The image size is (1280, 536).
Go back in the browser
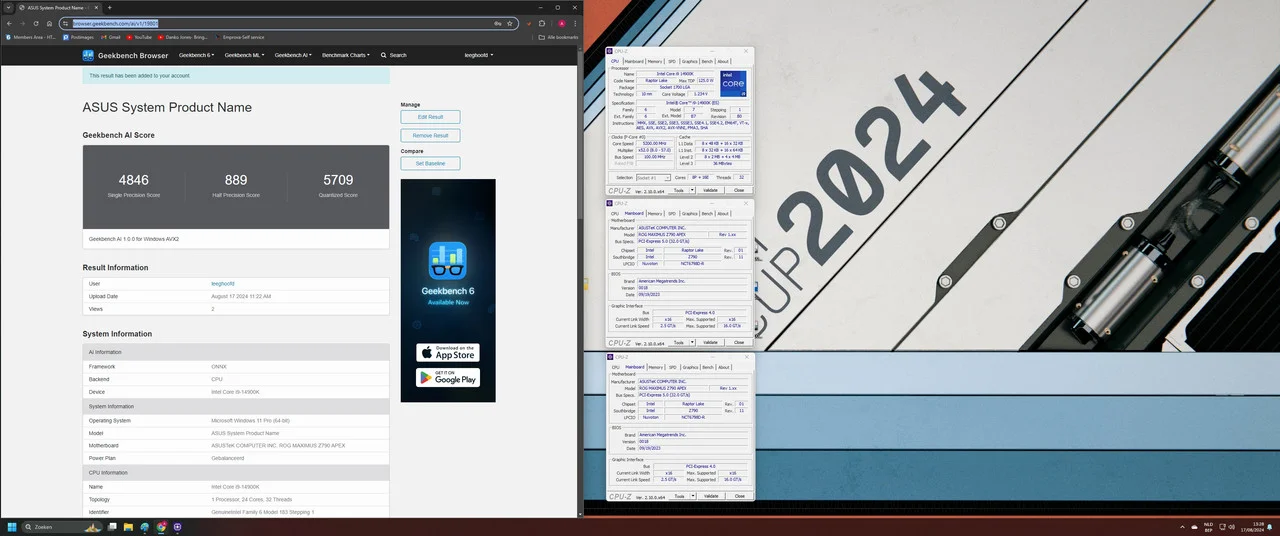[x=9, y=23]
